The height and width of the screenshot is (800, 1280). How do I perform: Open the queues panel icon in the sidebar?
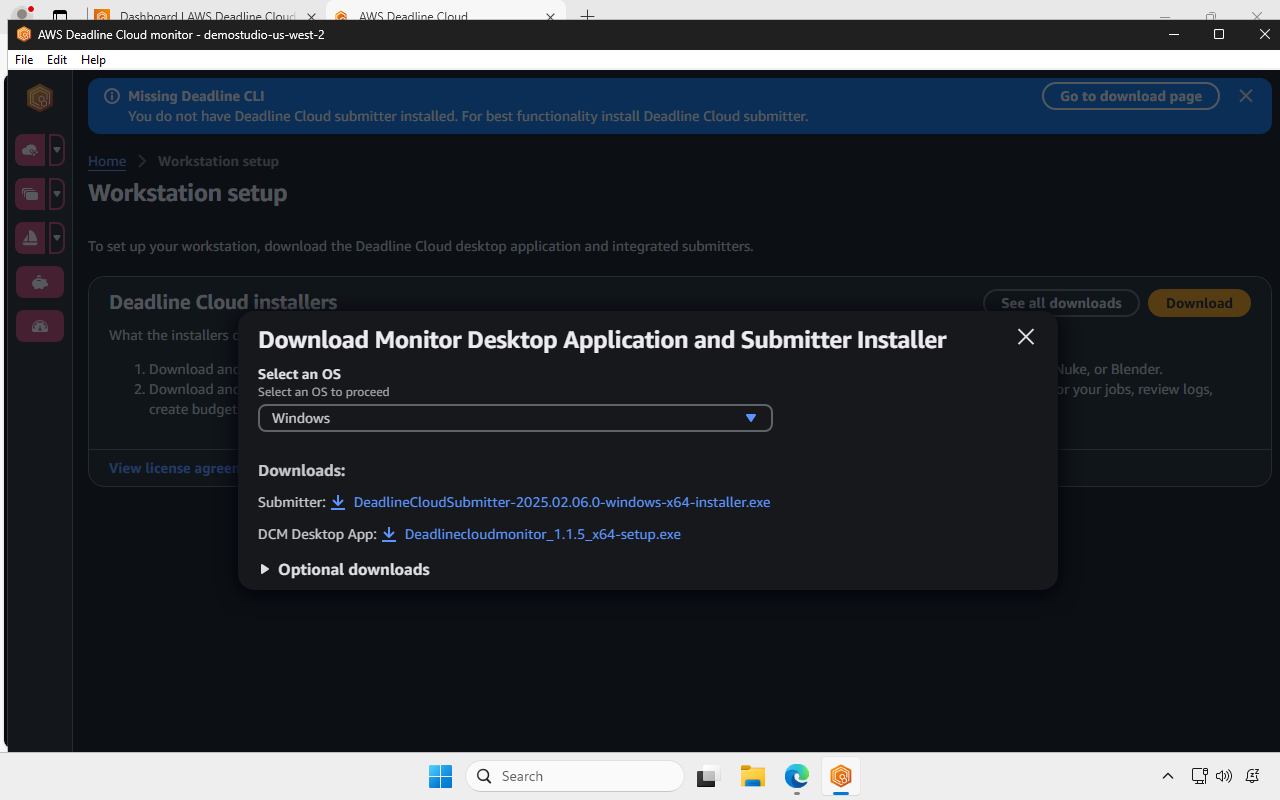point(29,193)
